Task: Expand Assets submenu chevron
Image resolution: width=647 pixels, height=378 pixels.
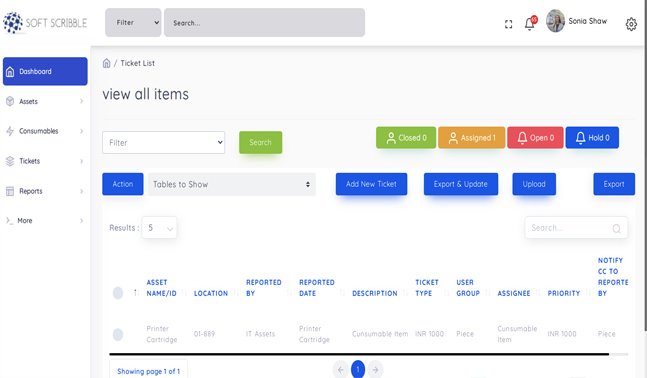Action: 81,101
